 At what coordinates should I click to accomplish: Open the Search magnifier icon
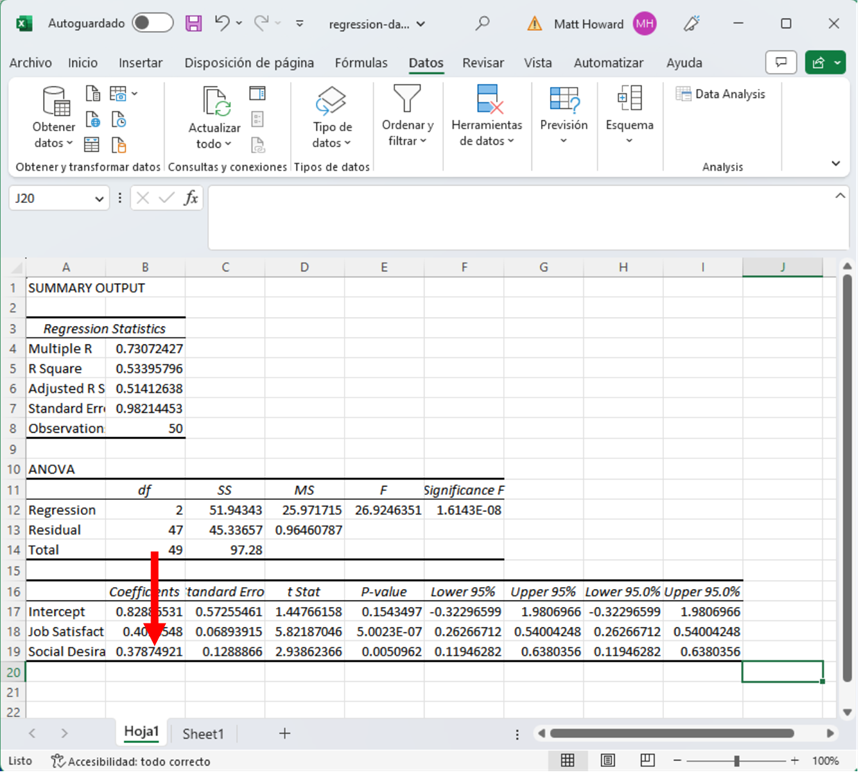point(483,23)
